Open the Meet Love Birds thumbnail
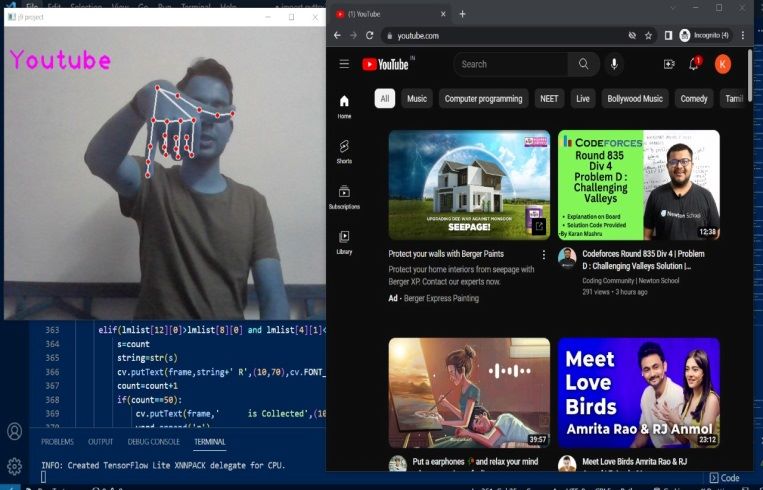Viewport: 763px width, 490px height. coord(638,393)
